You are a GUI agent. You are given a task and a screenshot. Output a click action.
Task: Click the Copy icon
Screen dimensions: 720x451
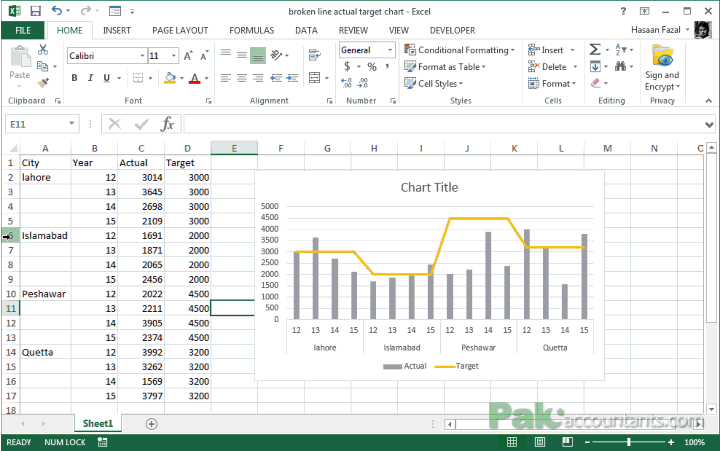tap(43, 66)
